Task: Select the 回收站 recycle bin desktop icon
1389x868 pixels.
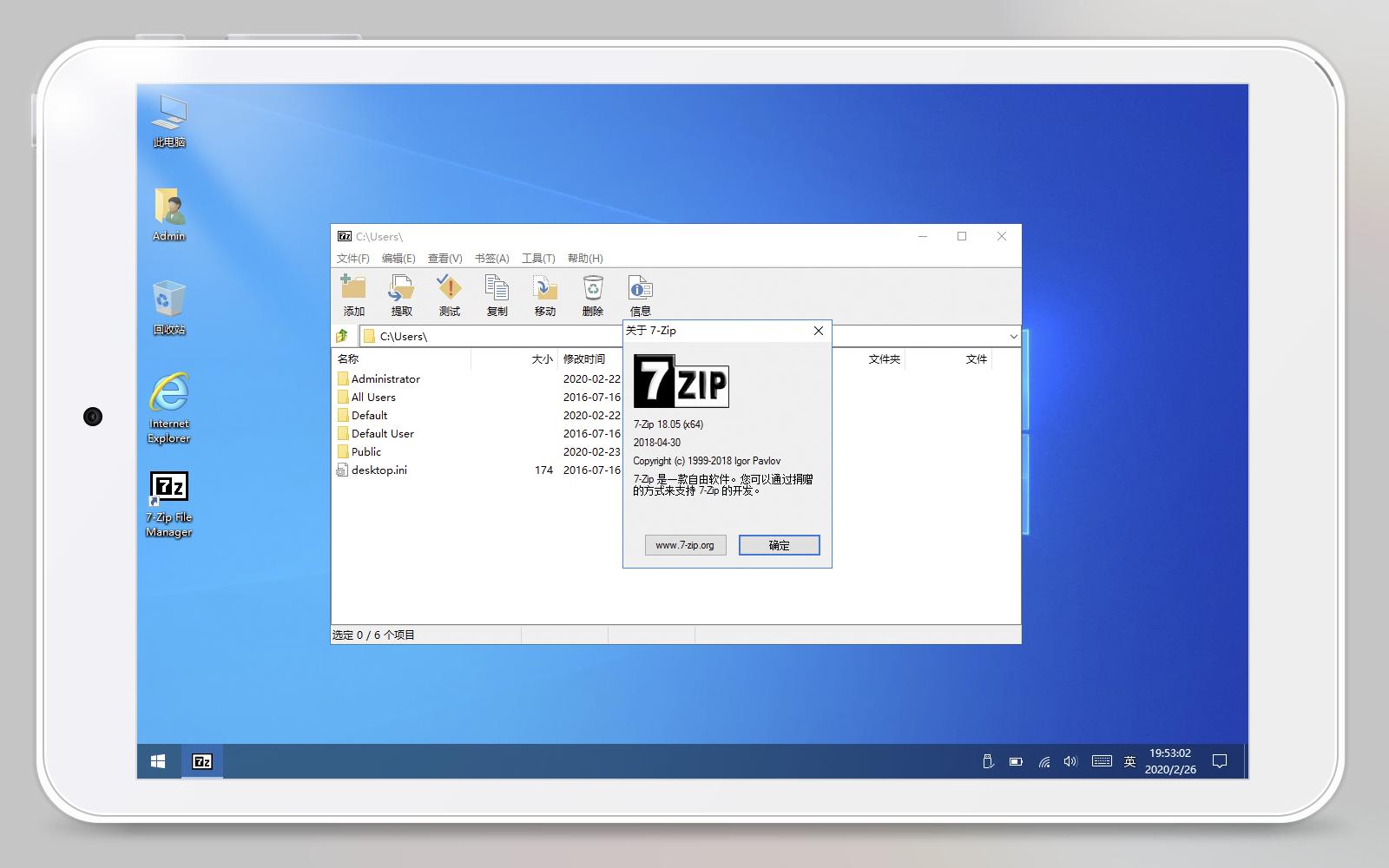Action: (x=168, y=308)
